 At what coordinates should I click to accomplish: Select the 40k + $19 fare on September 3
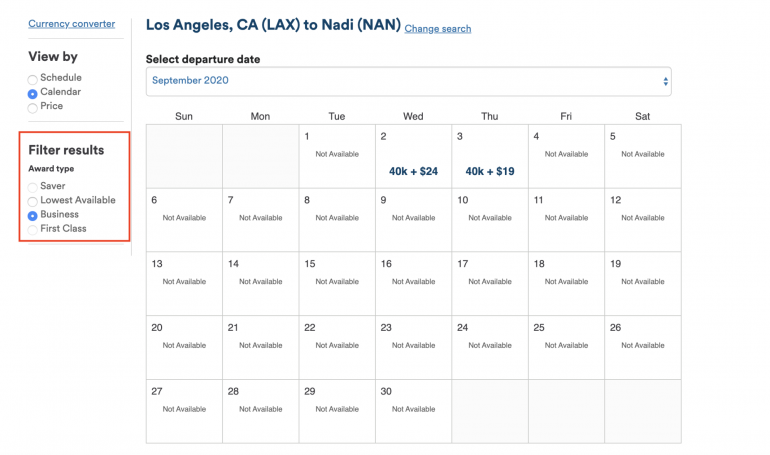489,171
